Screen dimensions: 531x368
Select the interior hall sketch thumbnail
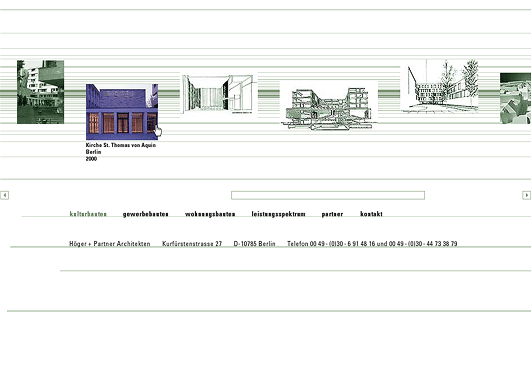coord(218,95)
